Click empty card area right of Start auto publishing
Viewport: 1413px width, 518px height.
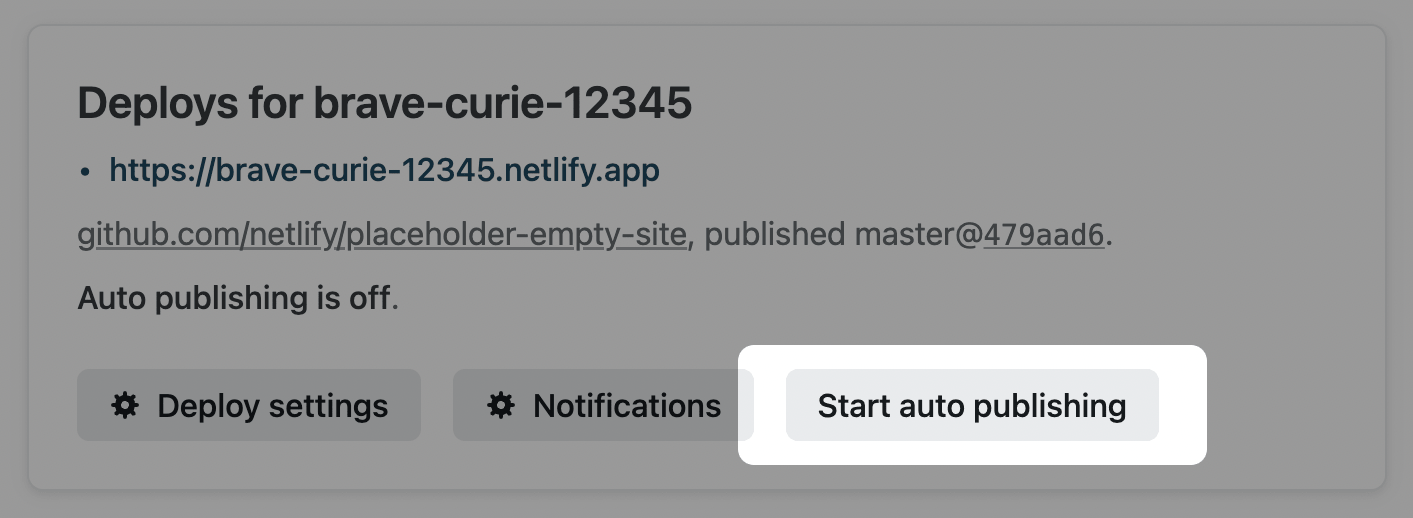[1295, 405]
